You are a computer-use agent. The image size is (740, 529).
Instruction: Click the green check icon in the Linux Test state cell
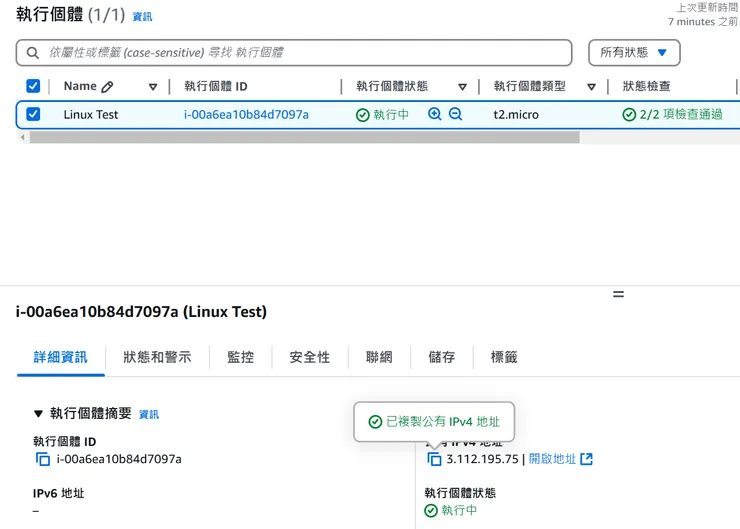(x=362, y=115)
